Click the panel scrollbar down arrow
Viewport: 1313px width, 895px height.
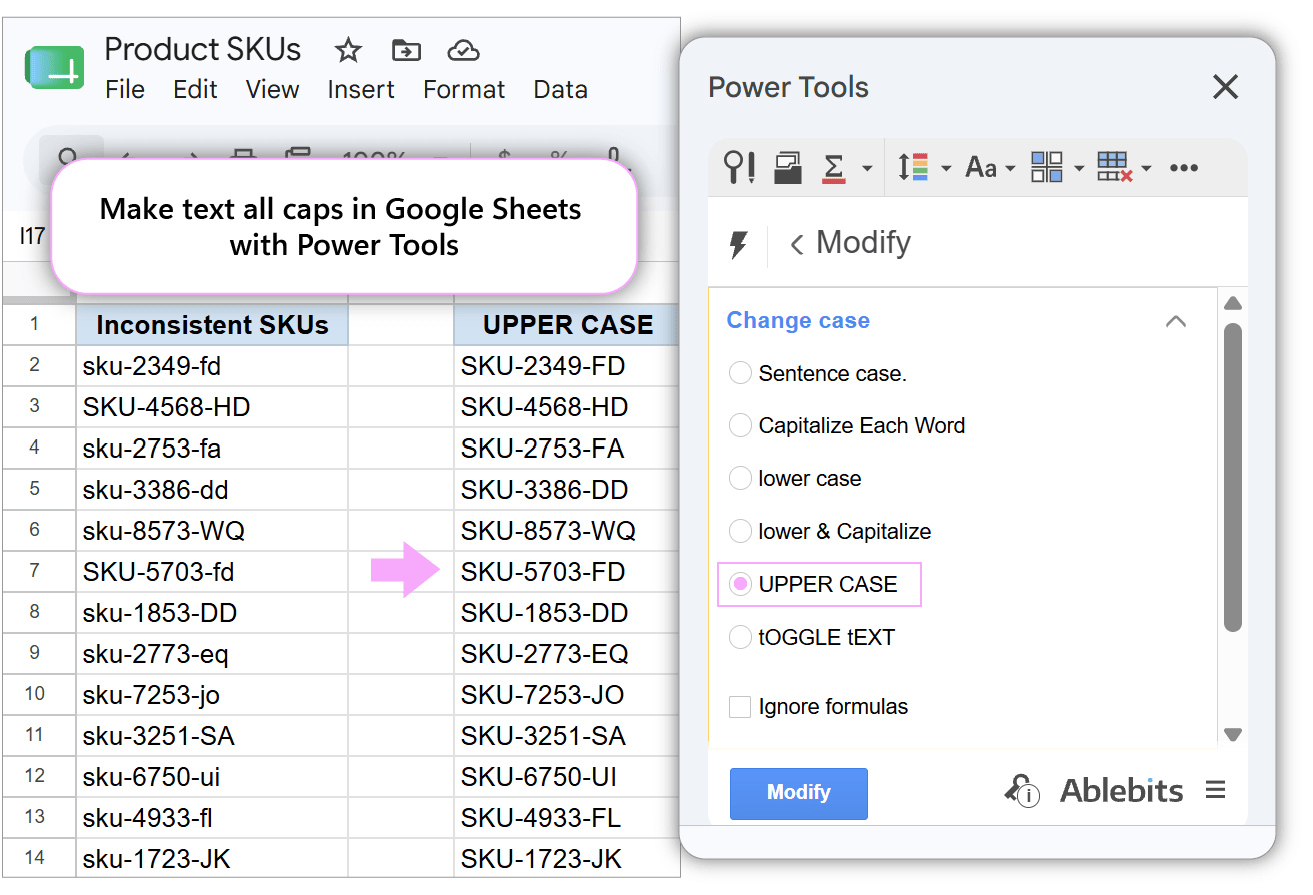click(1233, 735)
